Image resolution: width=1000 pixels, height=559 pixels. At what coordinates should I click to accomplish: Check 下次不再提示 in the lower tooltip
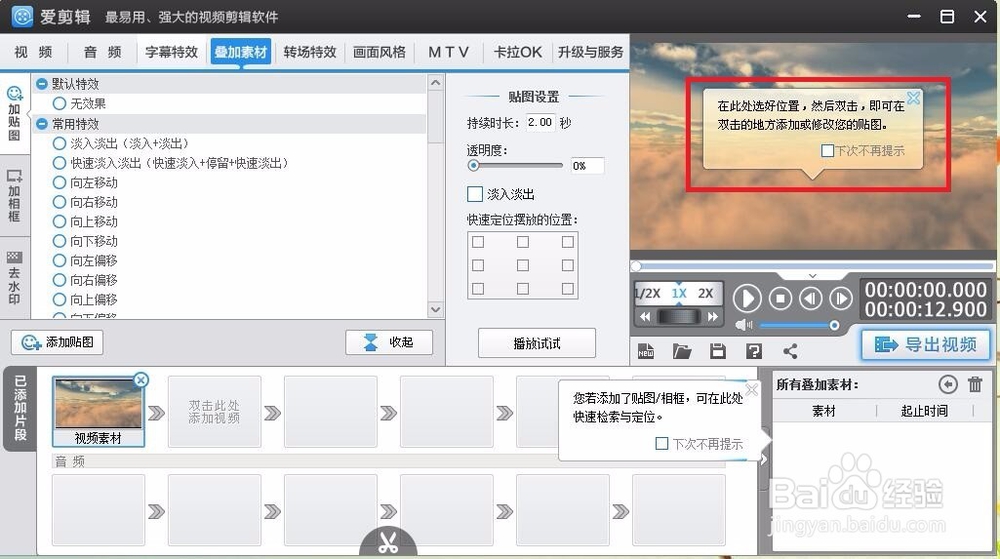pyautogui.click(x=662, y=443)
